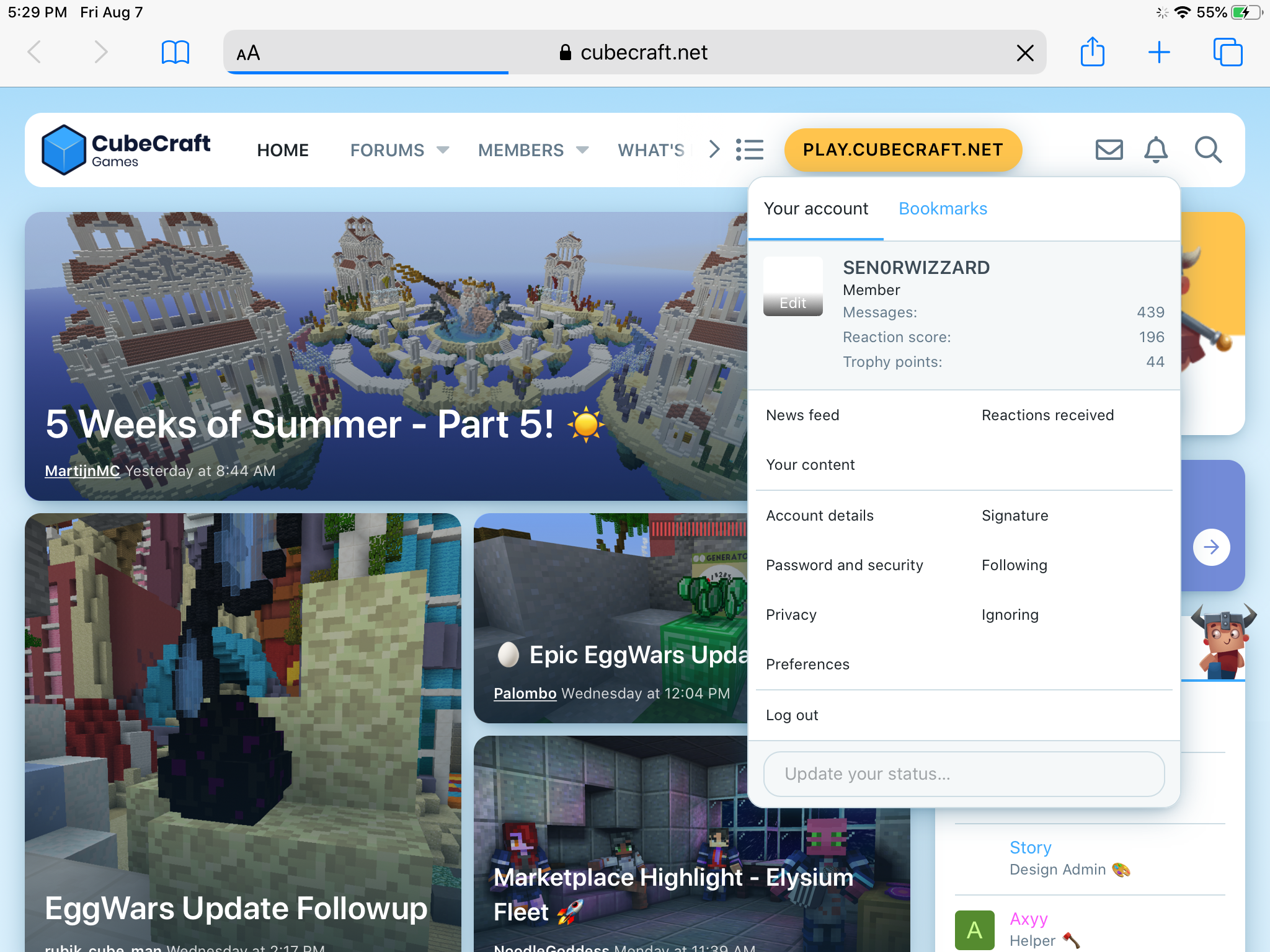Screen dimensions: 1270x952
Task: Open Palombo author link
Action: click(525, 694)
